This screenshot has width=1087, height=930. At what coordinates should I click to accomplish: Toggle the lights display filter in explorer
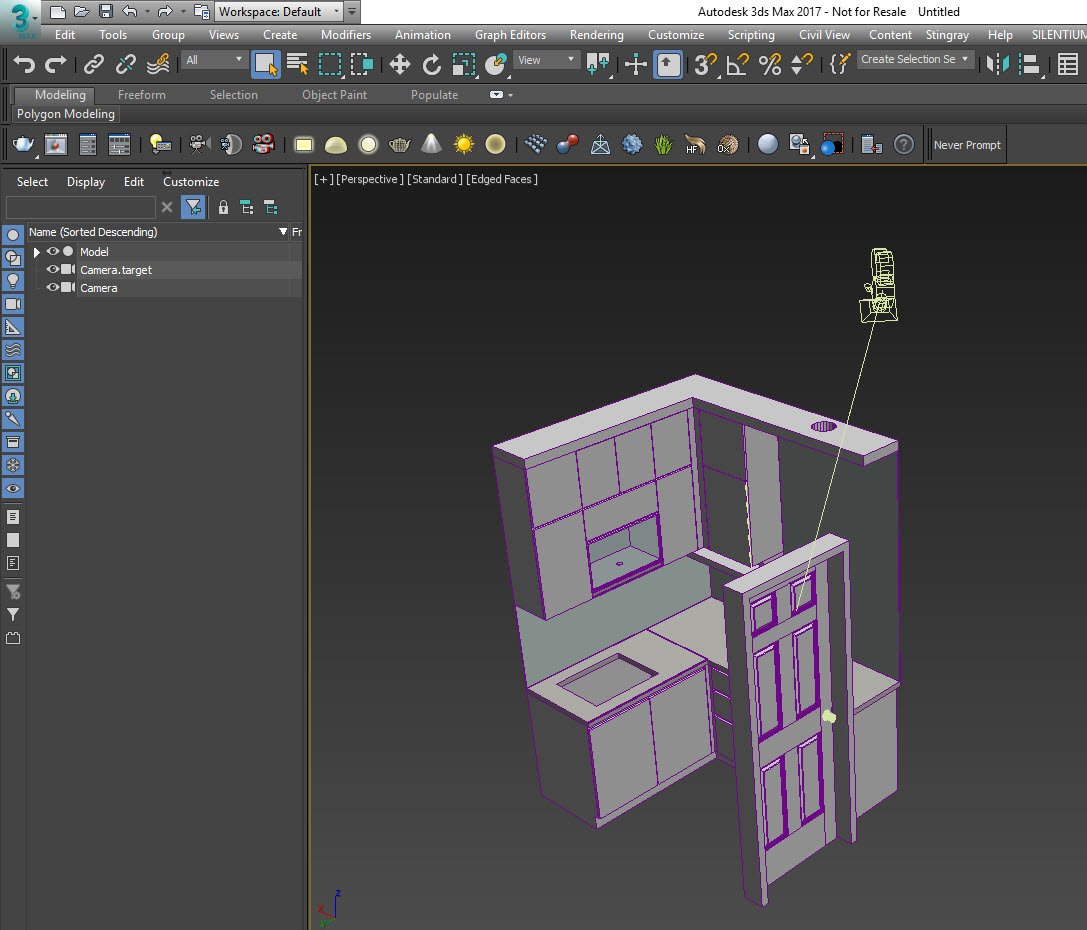tap(13, 281)
